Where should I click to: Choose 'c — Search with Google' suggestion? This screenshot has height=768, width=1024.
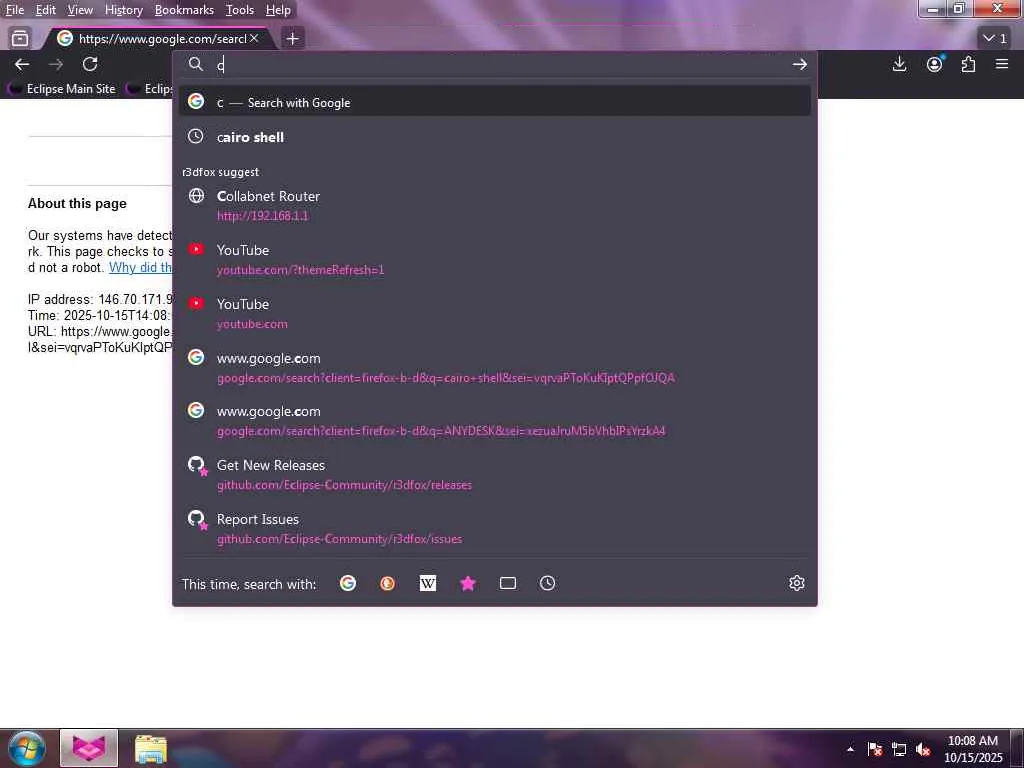pos(494,102)
